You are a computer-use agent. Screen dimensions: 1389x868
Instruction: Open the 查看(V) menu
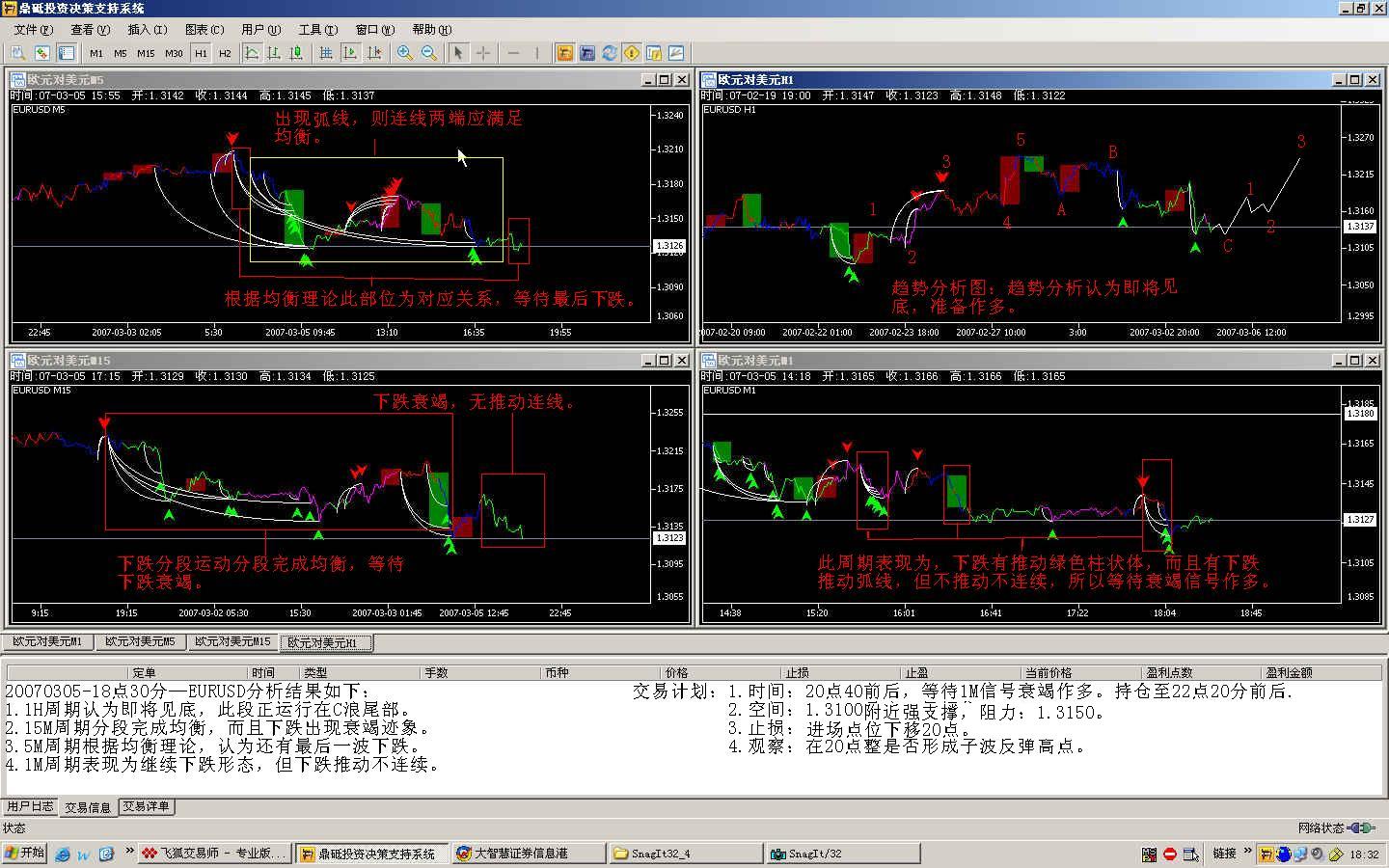pos(90,30)
